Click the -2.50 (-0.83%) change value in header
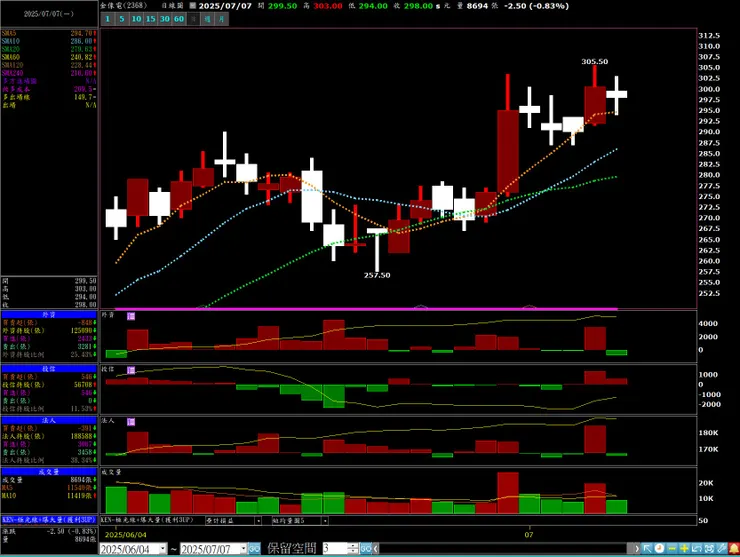 (536, 6)
